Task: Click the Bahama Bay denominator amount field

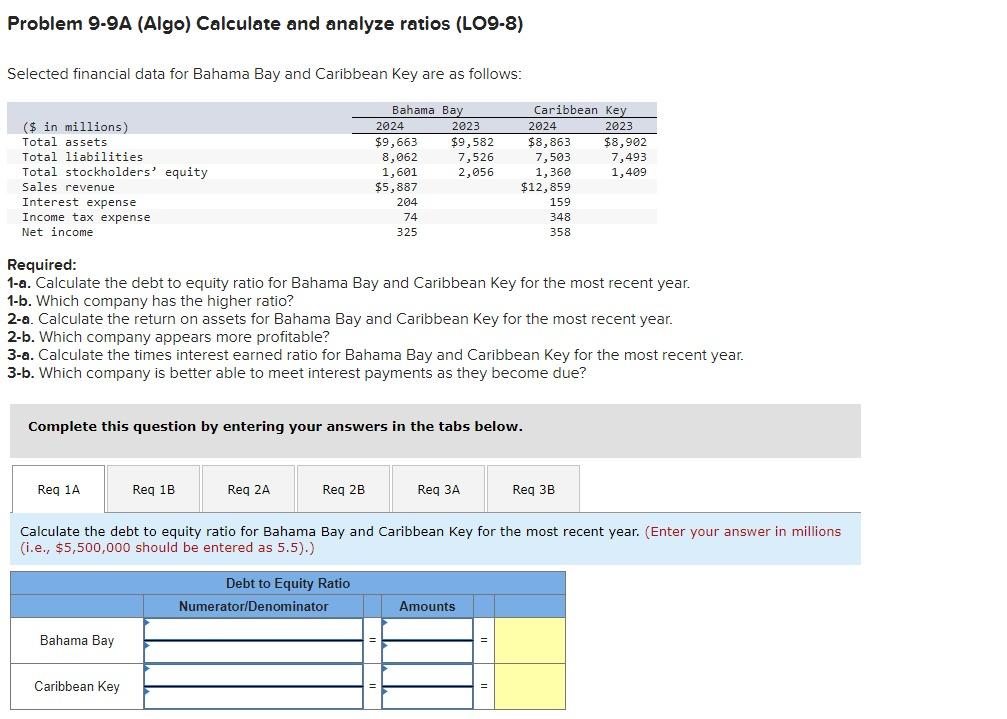Action: pyautogui.click(x=428, y=652)
